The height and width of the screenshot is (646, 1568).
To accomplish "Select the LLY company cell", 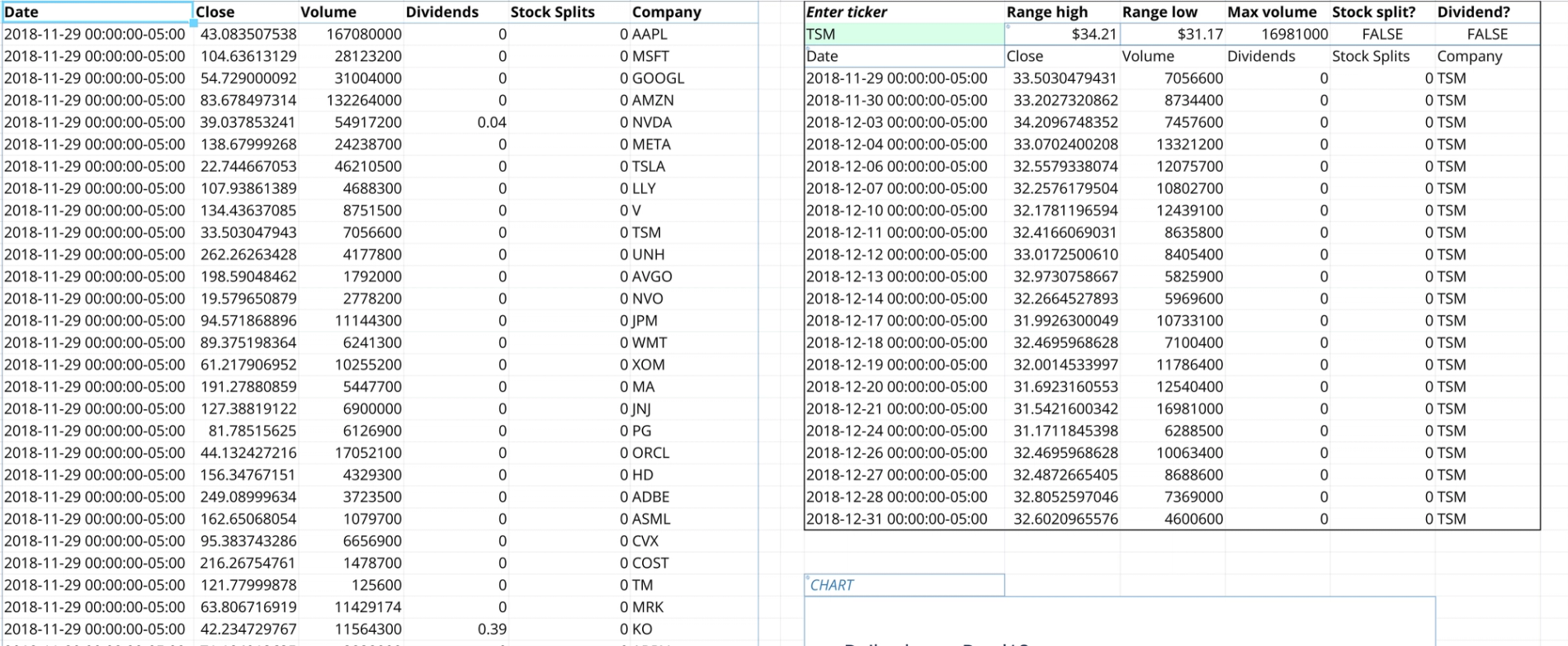I will click(693, 188).
